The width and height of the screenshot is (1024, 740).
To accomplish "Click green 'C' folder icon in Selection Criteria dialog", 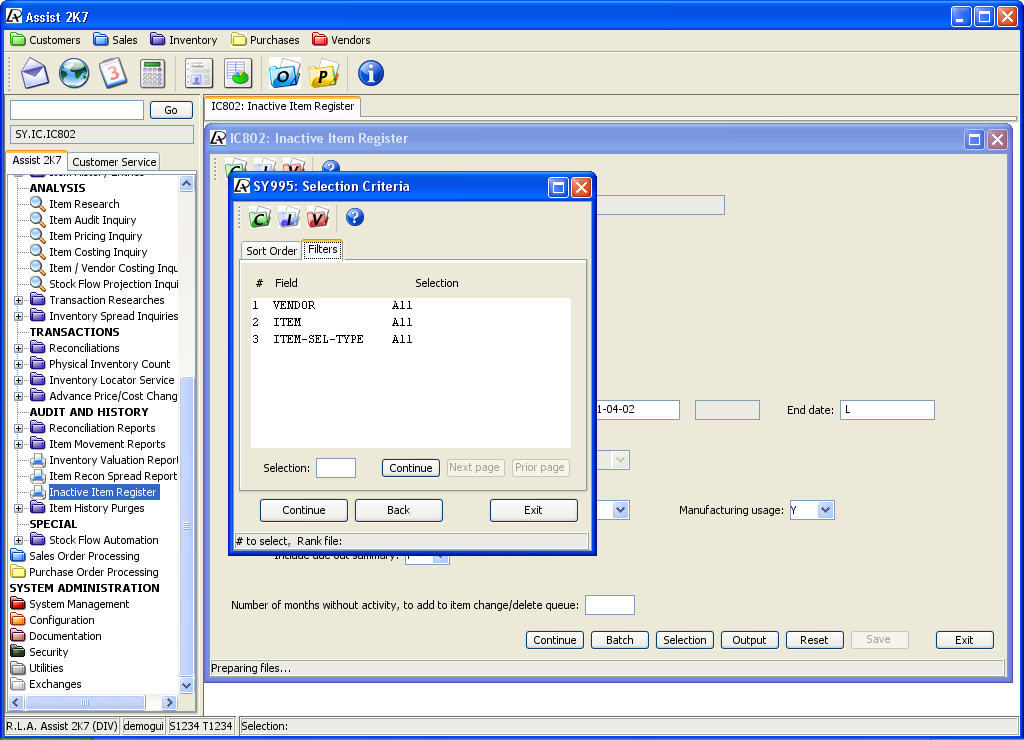I will click(x=260, y=218).
